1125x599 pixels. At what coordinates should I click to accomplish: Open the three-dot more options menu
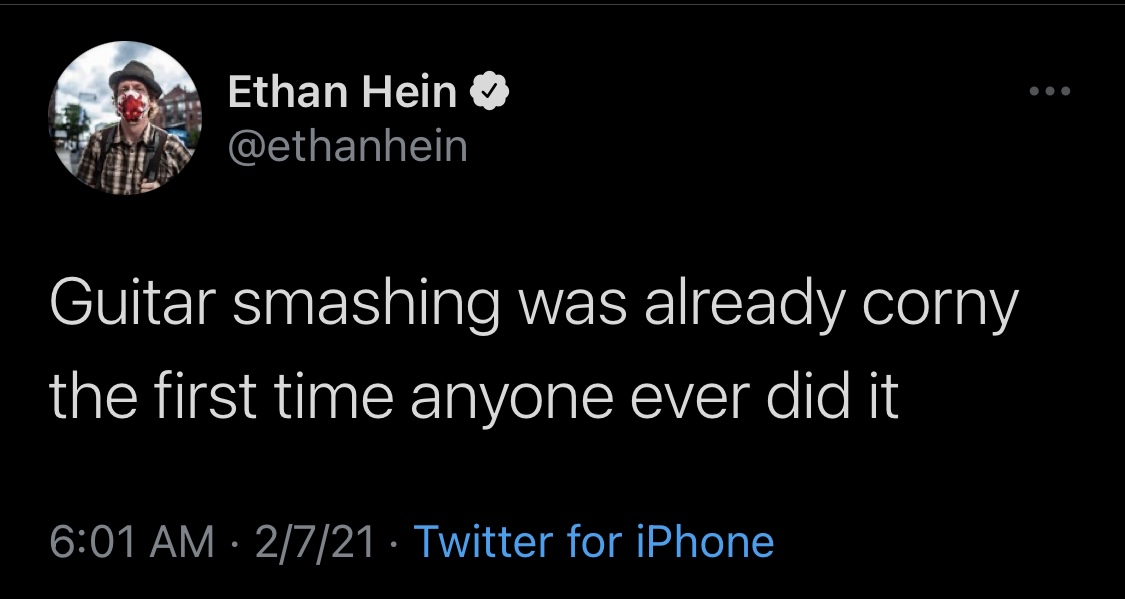tap(1050, 91)
